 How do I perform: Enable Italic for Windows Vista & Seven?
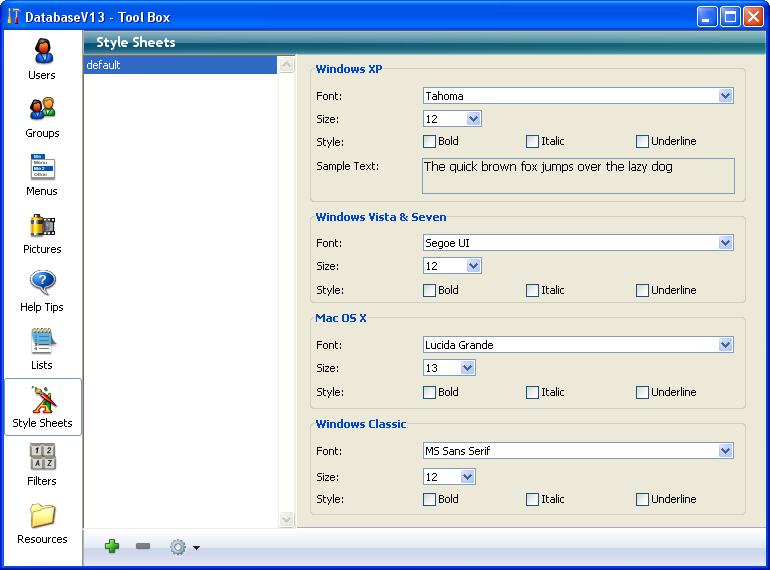pos(533,291)
